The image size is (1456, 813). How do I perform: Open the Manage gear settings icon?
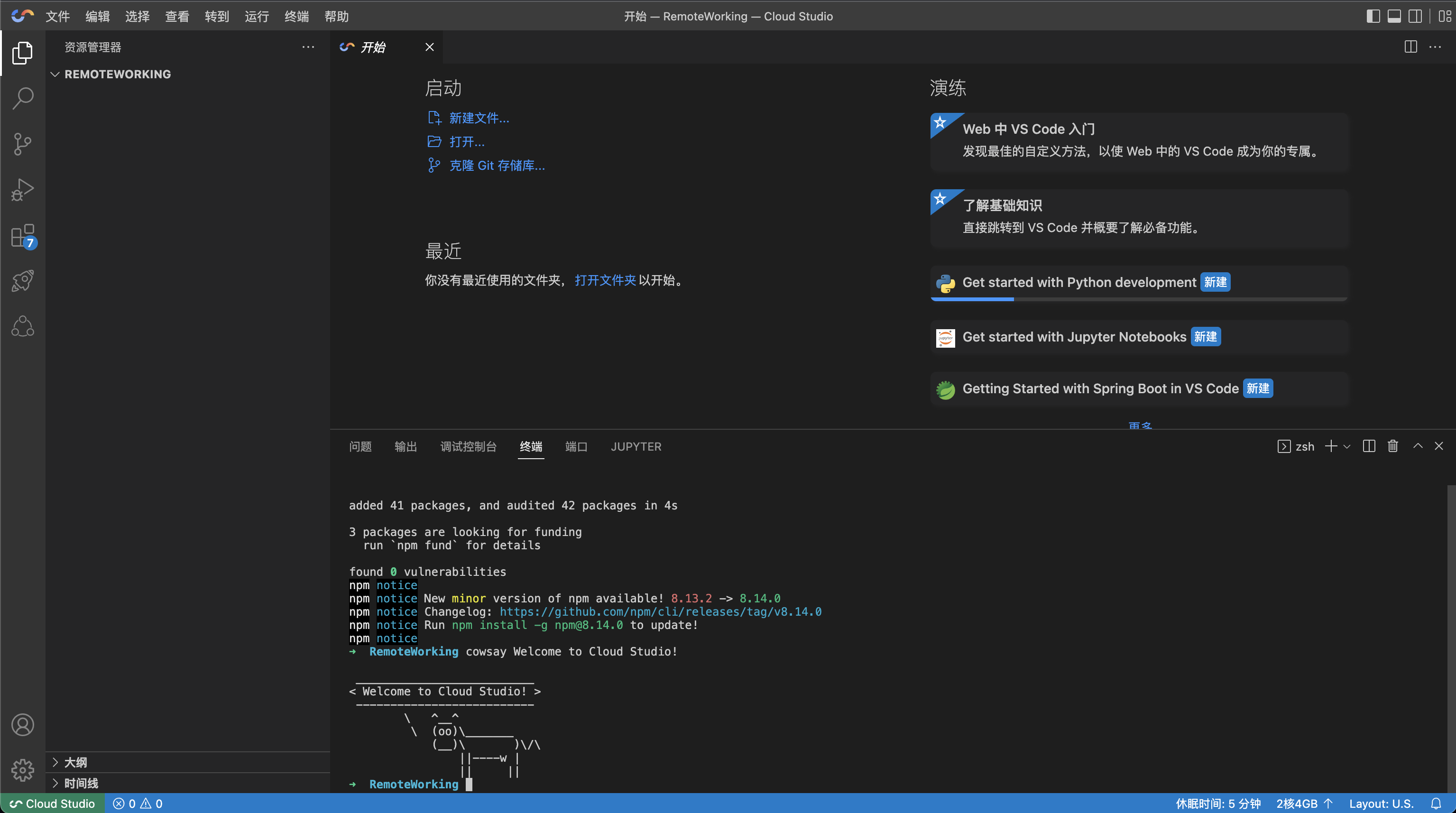coord(23,769)
